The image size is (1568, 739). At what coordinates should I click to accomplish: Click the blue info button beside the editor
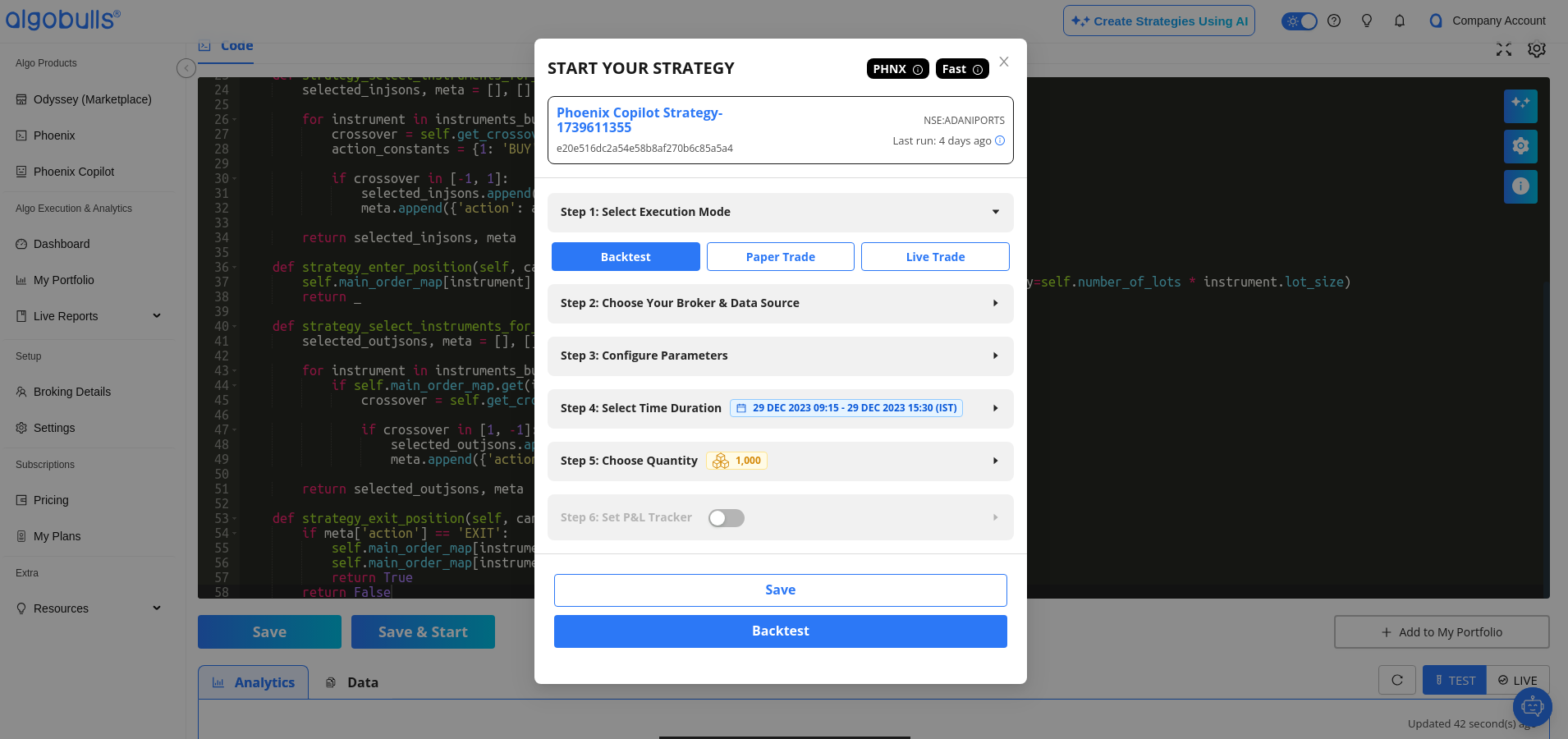[1520, 186]
